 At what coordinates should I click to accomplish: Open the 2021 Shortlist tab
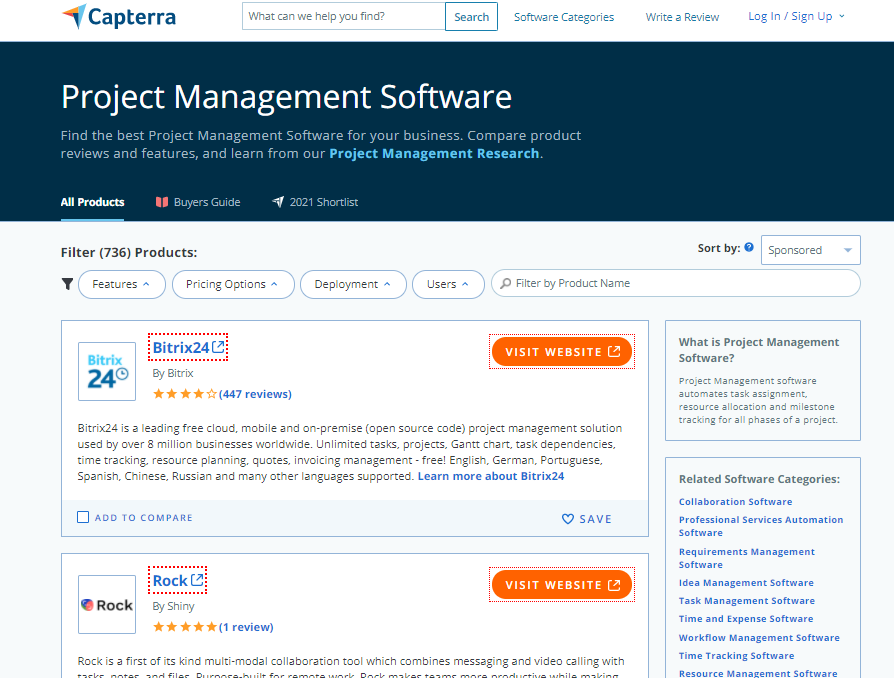click(315, 202)
